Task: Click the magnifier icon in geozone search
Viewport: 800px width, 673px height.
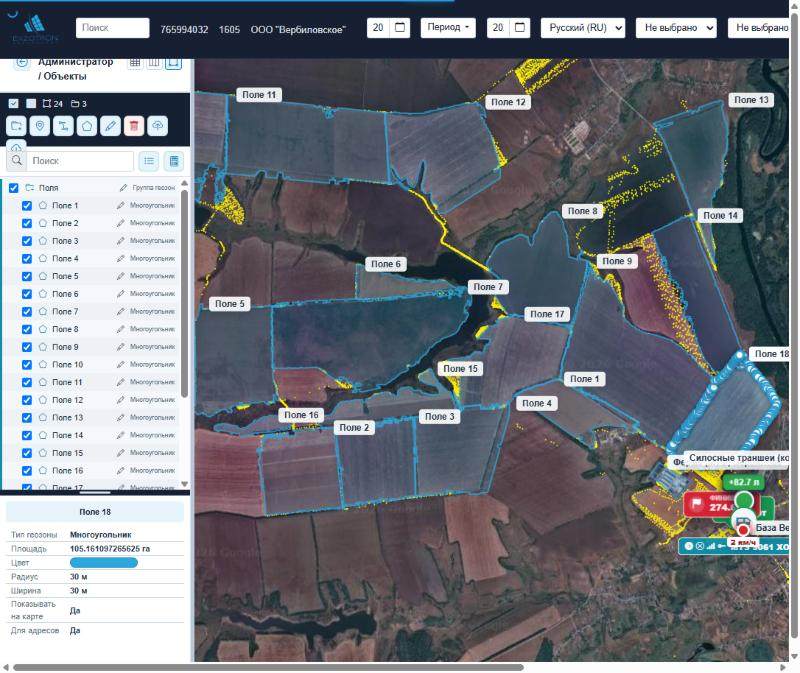Action: point(17,161)
